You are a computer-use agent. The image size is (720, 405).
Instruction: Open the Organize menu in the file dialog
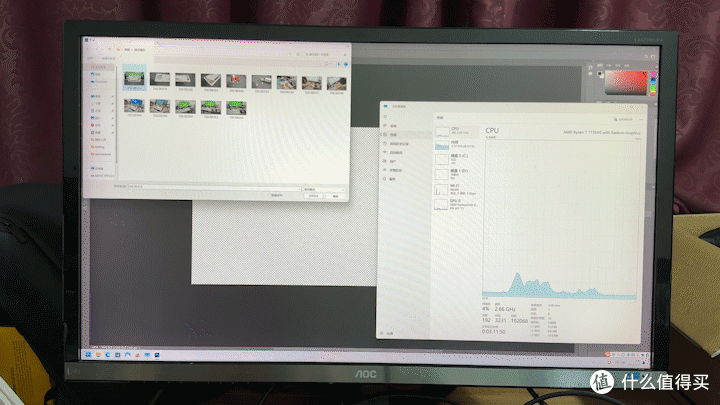point(91,58)
